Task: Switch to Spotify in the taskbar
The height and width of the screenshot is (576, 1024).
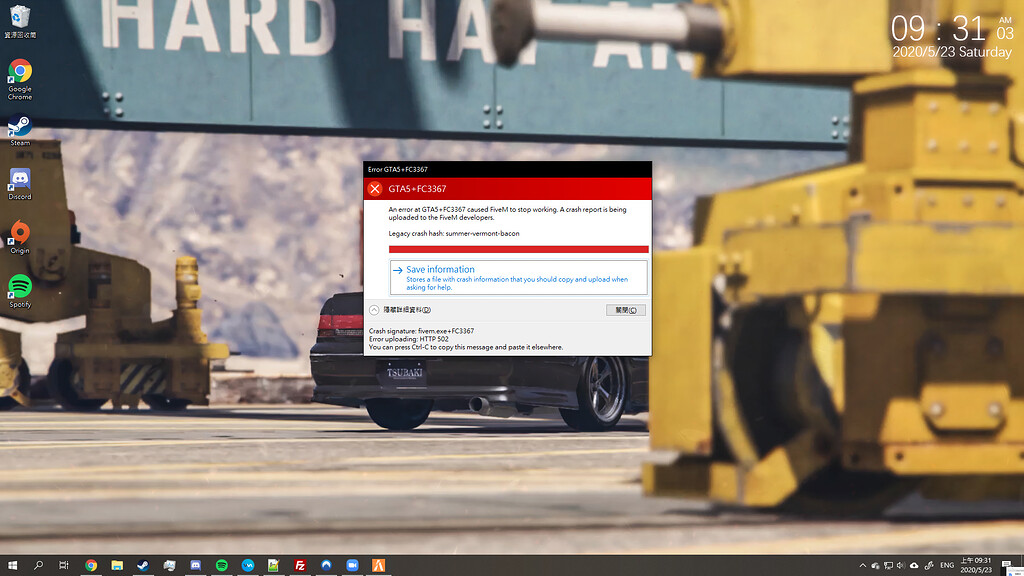Action: (221, 566)
